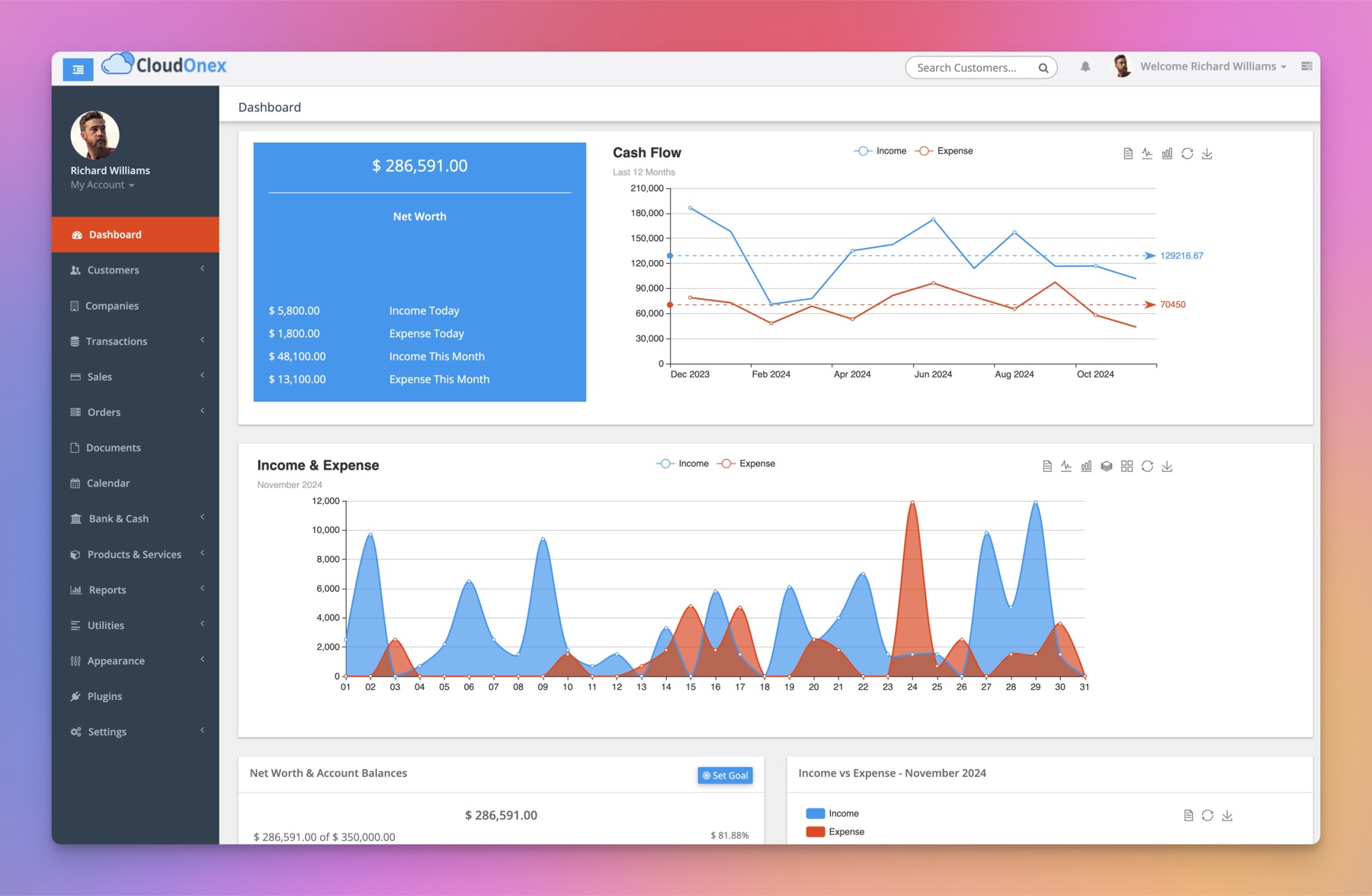Expand the Sales sidebar menu
The width and height of the screenshot is (1372, 896).
(x=136, y=377)
